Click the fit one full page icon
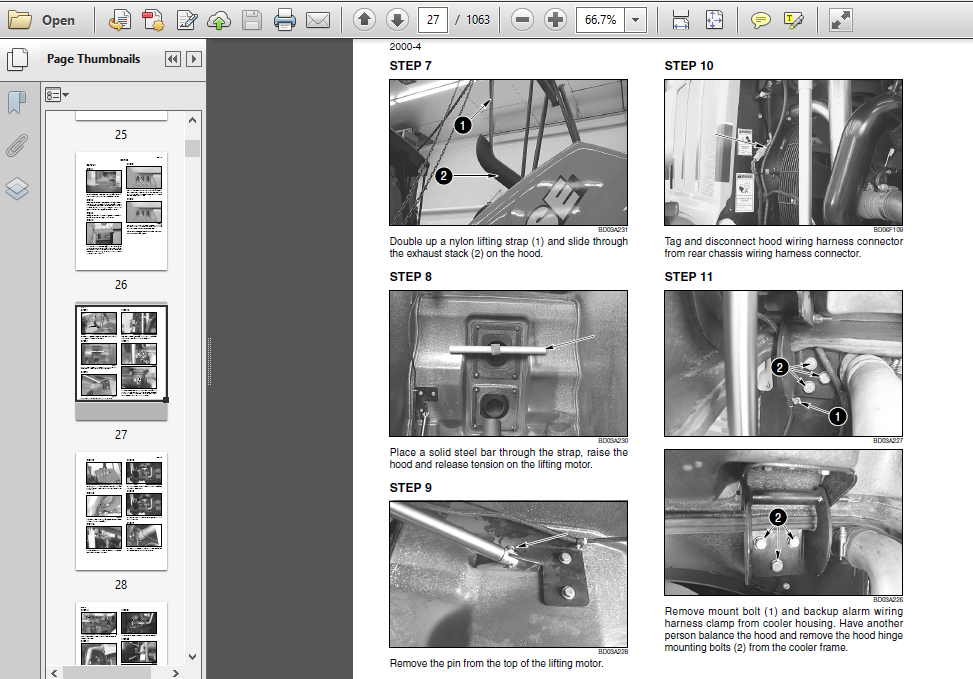Image resolution: width=973 pixels, height=679 pixels. tap(714, 20)
